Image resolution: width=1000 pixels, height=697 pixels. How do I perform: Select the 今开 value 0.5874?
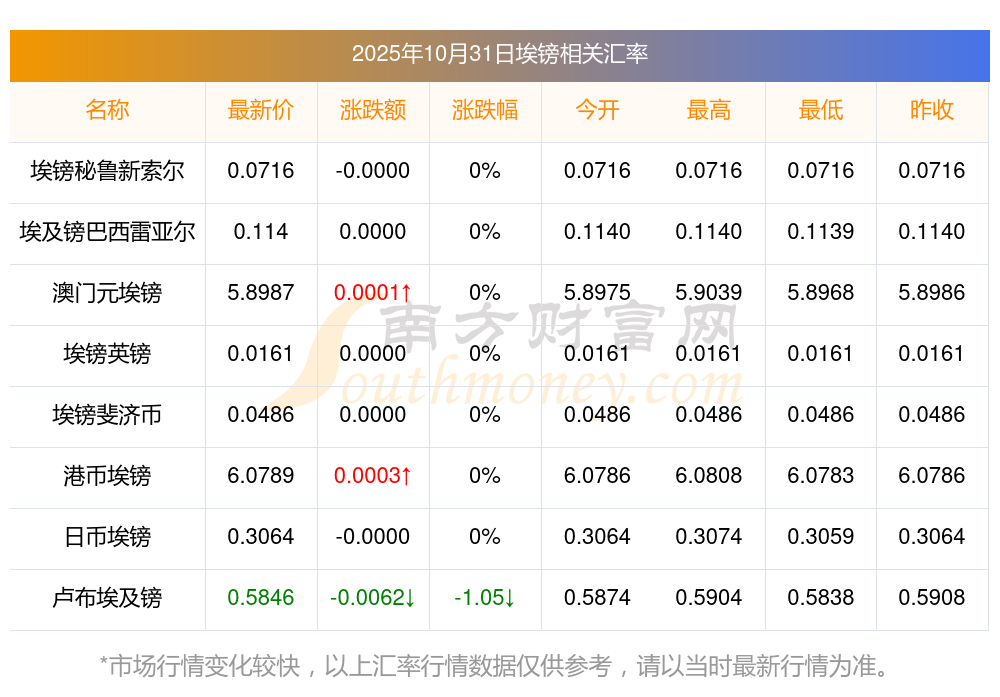[597, 598]
